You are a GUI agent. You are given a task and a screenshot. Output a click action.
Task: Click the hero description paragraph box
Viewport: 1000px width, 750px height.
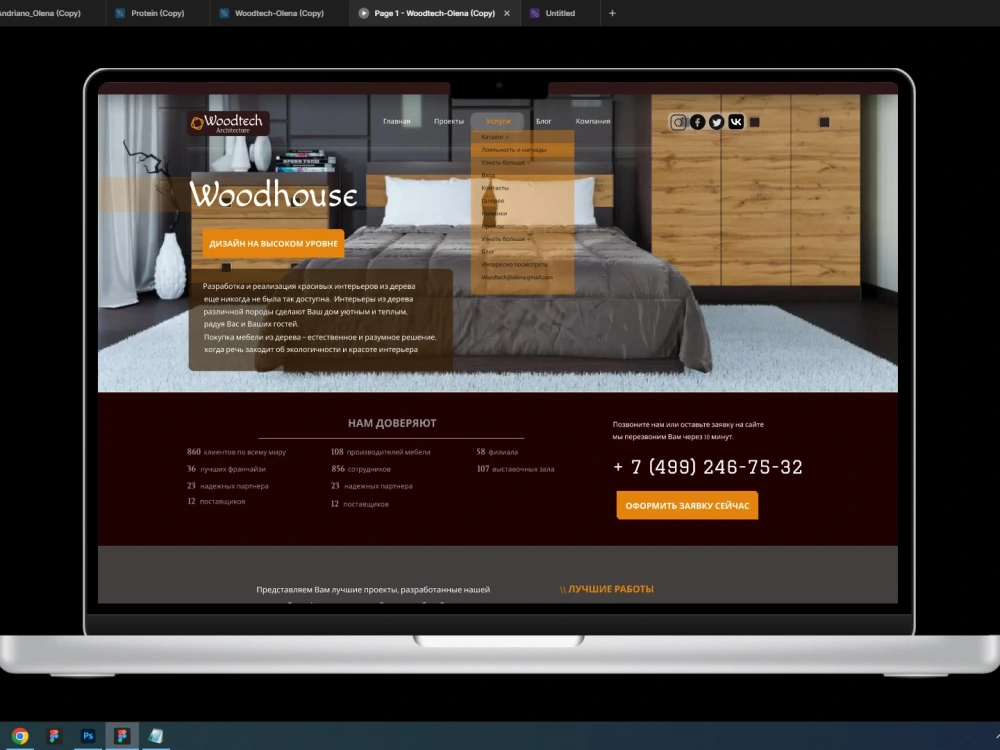pos(321,320)
